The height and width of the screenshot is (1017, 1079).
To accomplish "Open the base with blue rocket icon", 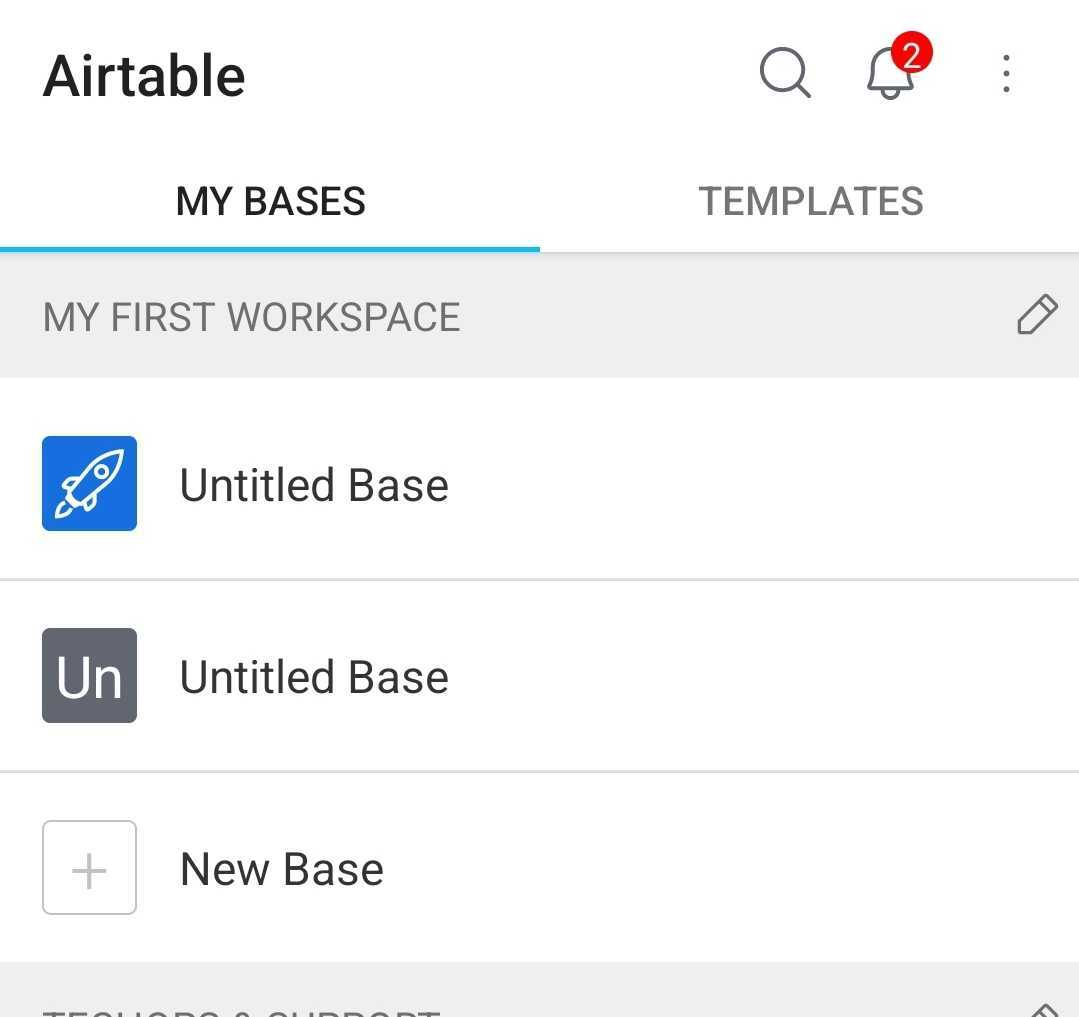I will (x=89, y=483).
